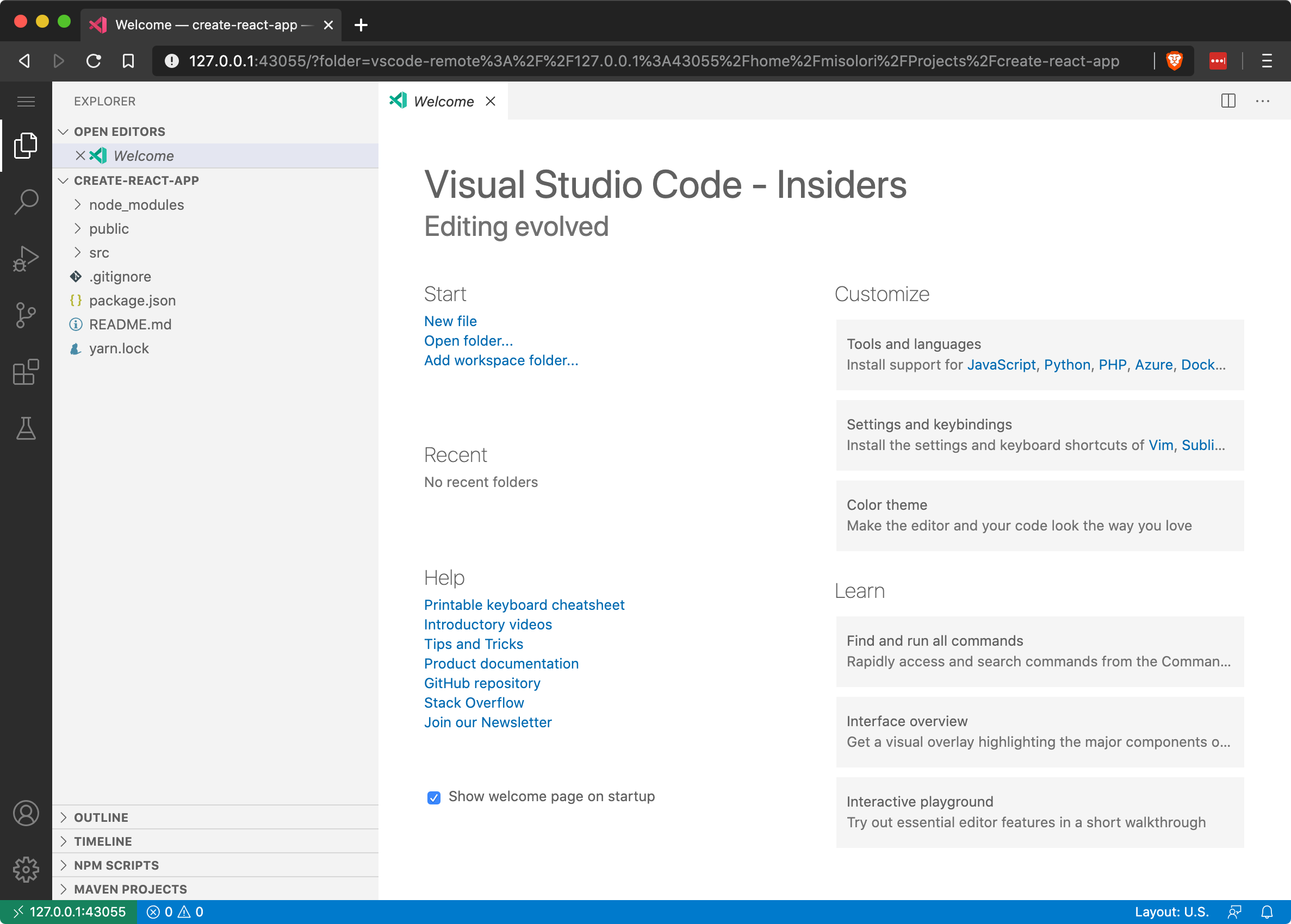Open the Accounts icon at bottom left
1291x924 pixels.
pos(26,813)
